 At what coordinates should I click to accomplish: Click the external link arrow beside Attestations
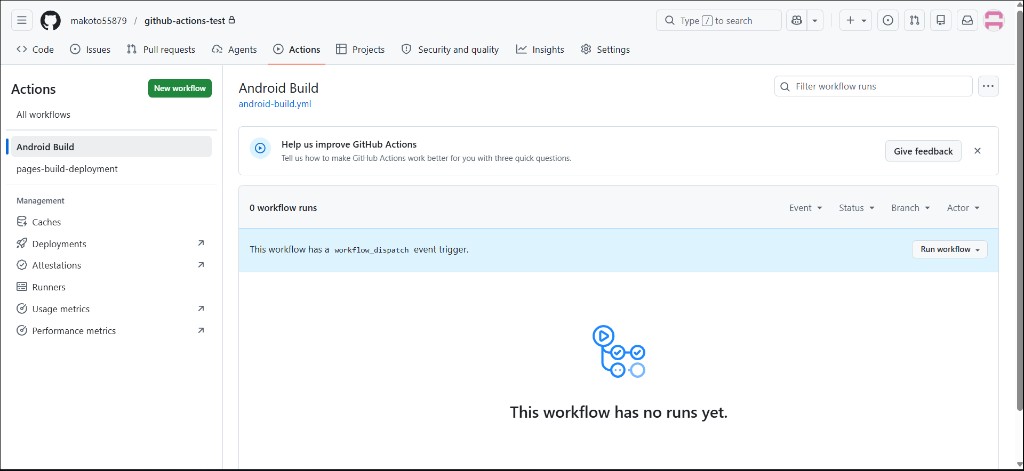(x=200, y=265)
